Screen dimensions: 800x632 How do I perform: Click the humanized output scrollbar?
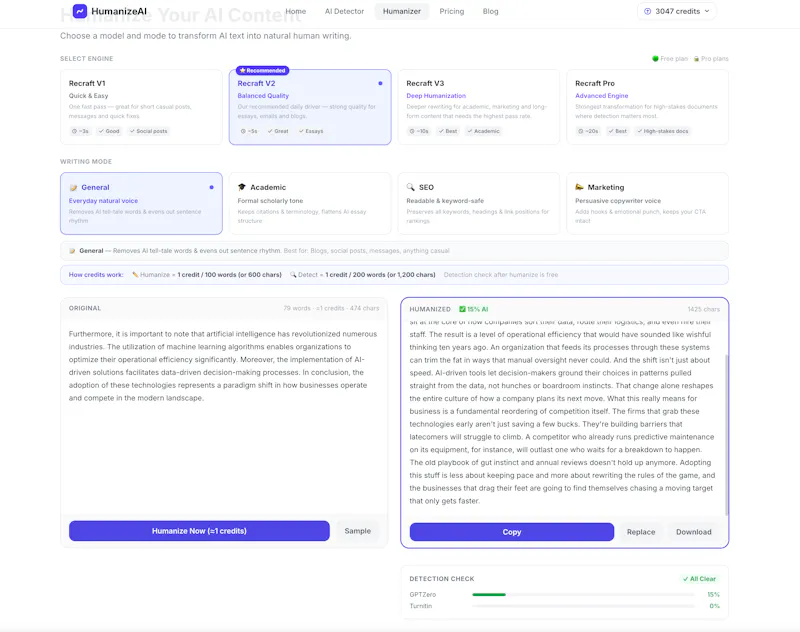[726, 434]
